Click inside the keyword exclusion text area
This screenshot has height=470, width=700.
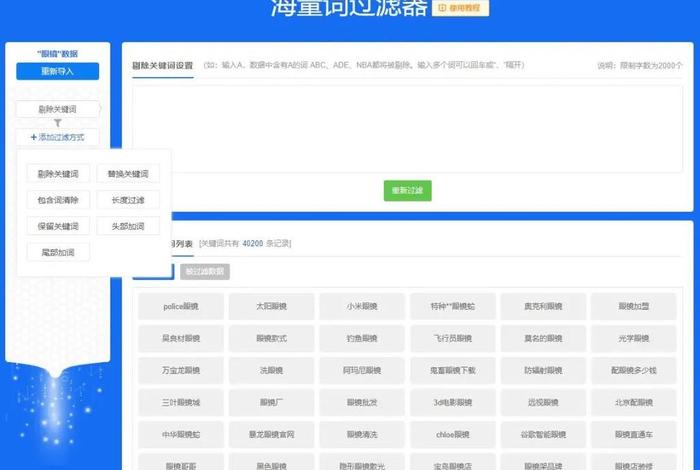pos(407,129)
